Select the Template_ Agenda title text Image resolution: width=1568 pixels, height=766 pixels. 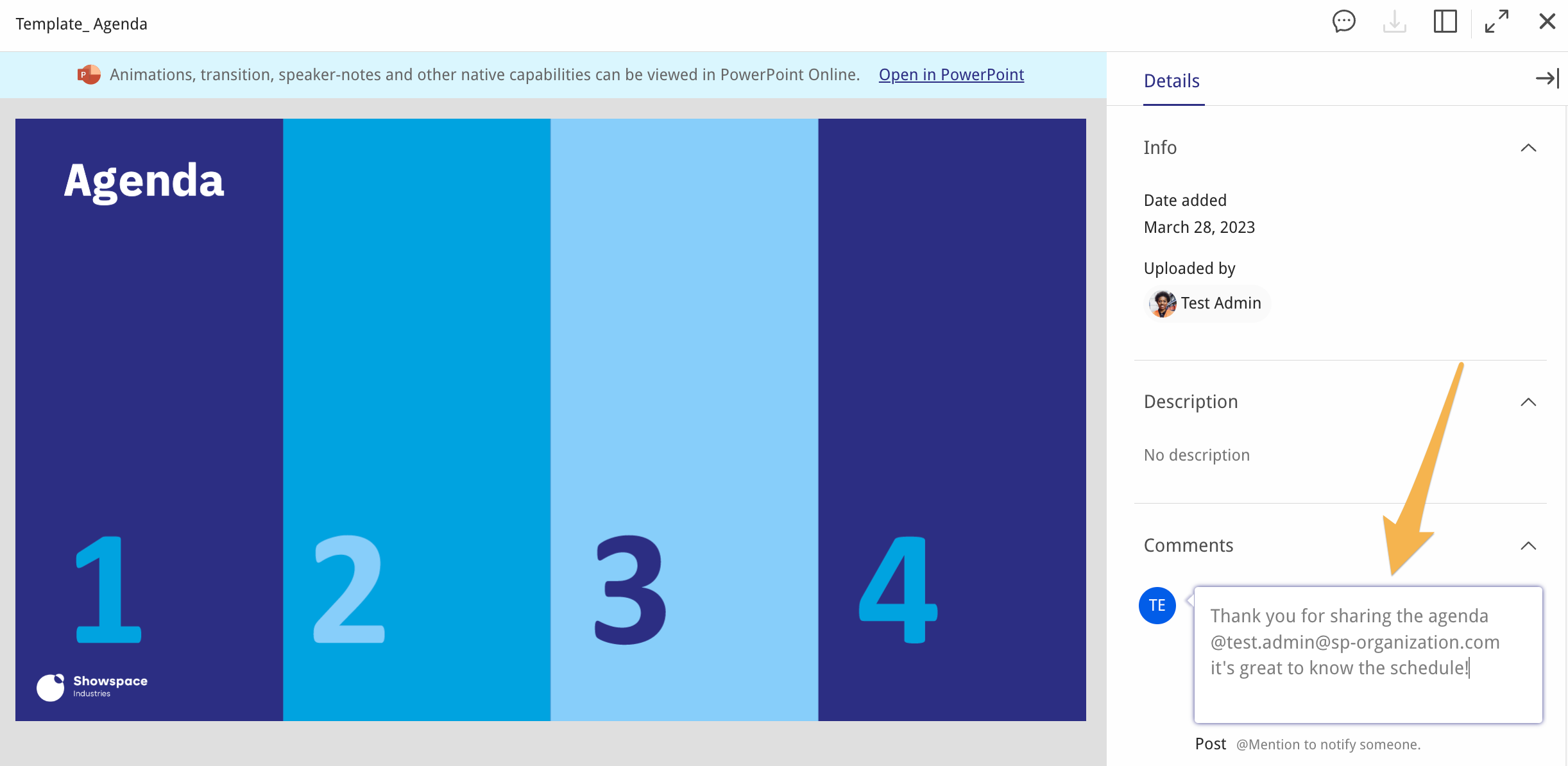(81, 23)
